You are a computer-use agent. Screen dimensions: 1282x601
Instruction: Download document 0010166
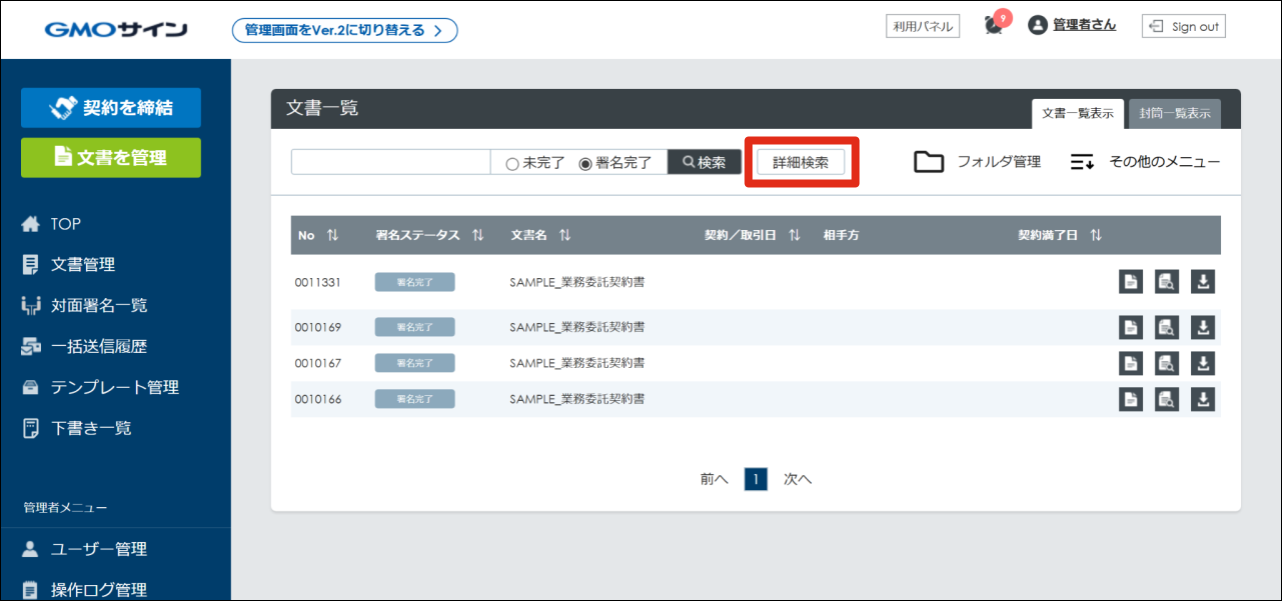click(x=1203, y=399)
